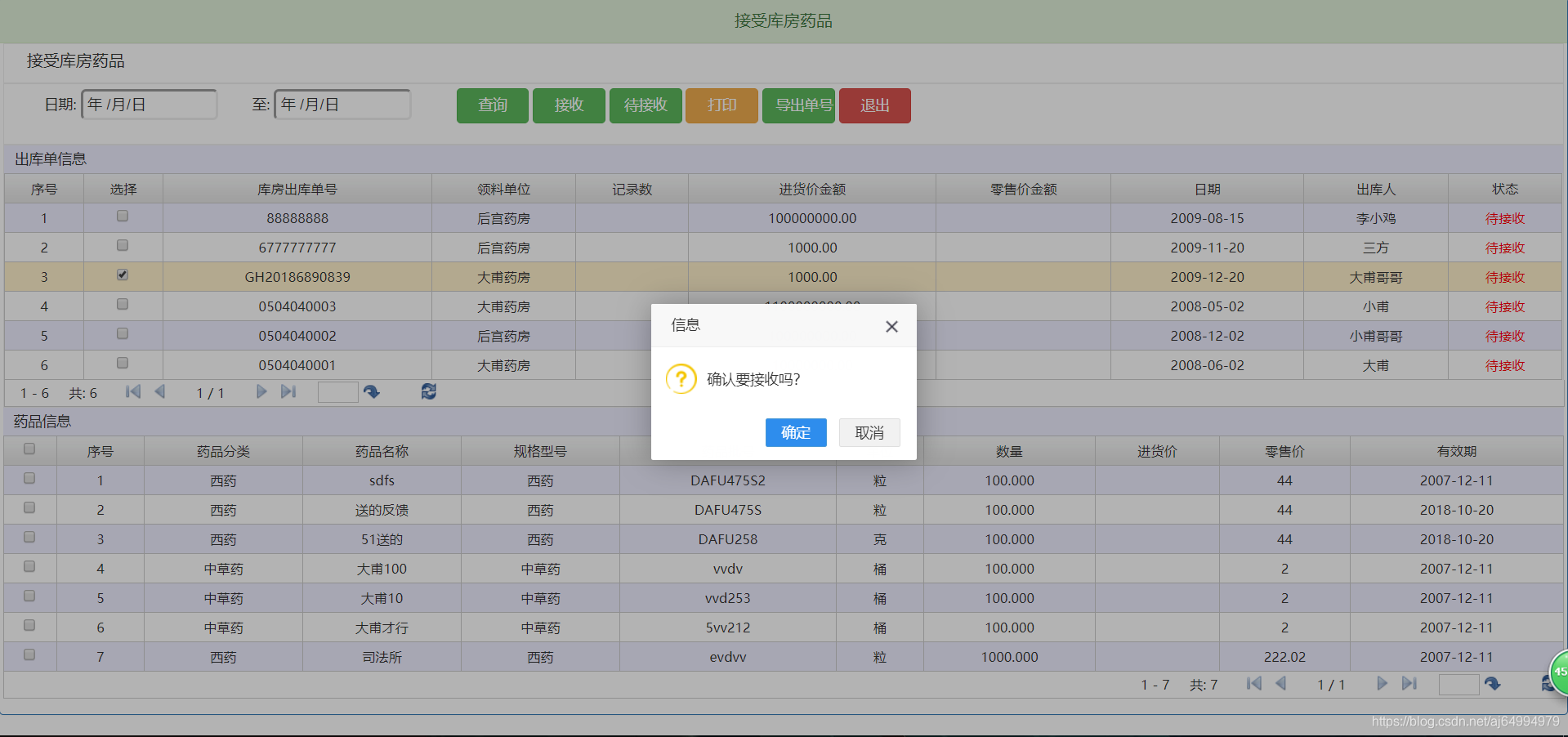The width and height of the screenshot is (1568, 737).
Task: Click page number input in 出库单信息 pager
Action: 337,393
